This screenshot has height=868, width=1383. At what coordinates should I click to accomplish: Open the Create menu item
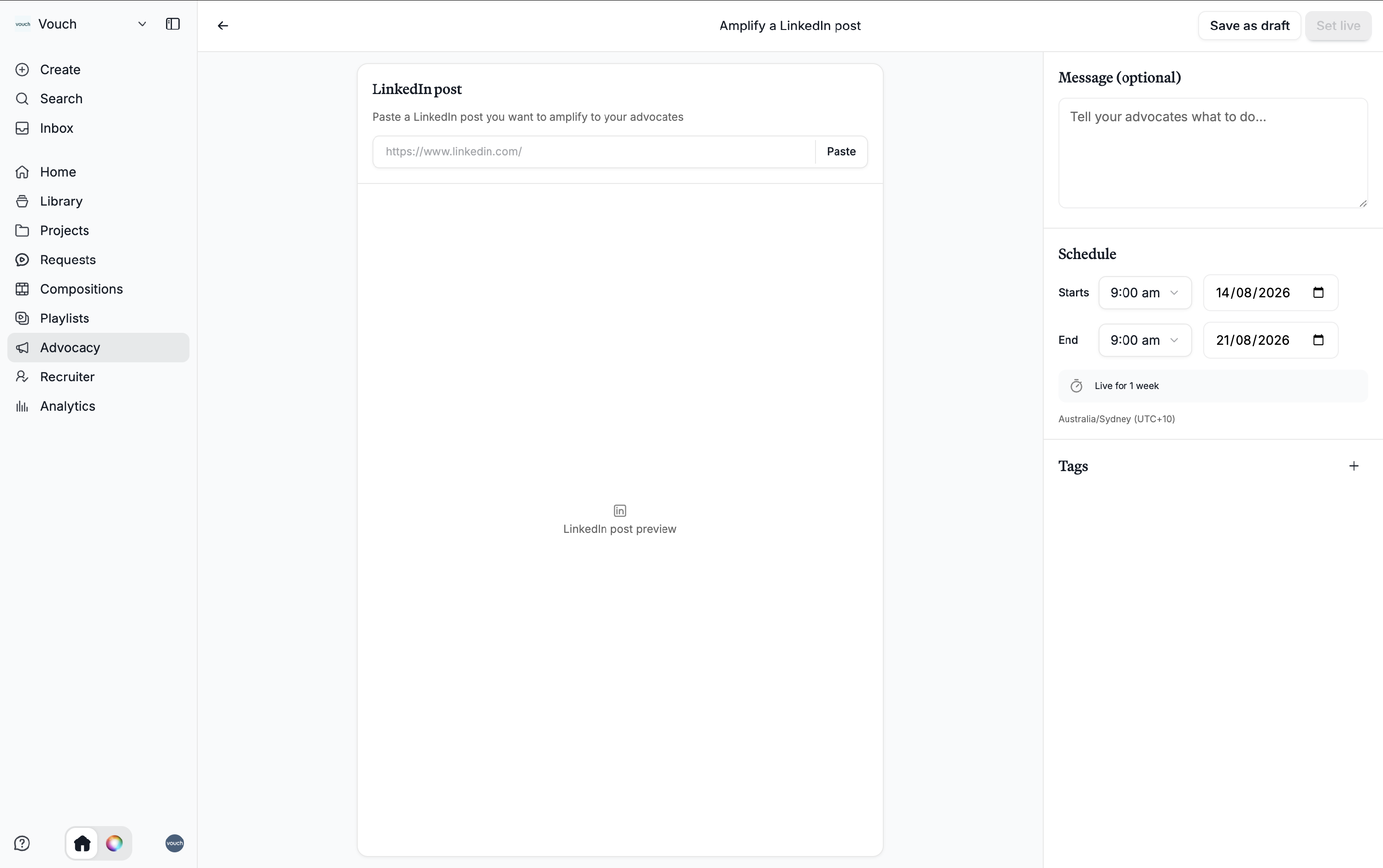(98, 70)
